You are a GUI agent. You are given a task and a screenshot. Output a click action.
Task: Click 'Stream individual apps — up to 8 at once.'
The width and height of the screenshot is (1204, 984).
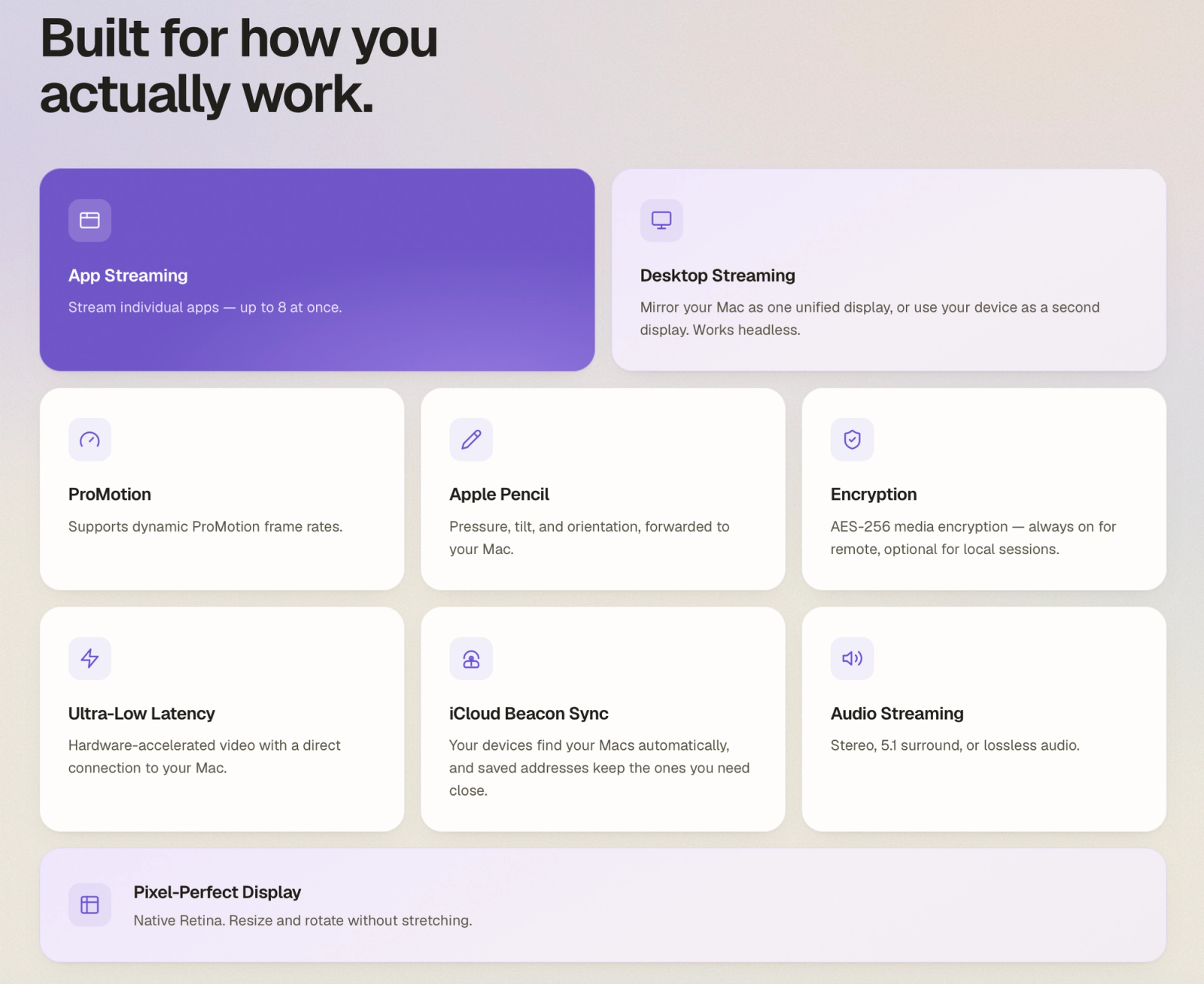click(x=205, y=307)
